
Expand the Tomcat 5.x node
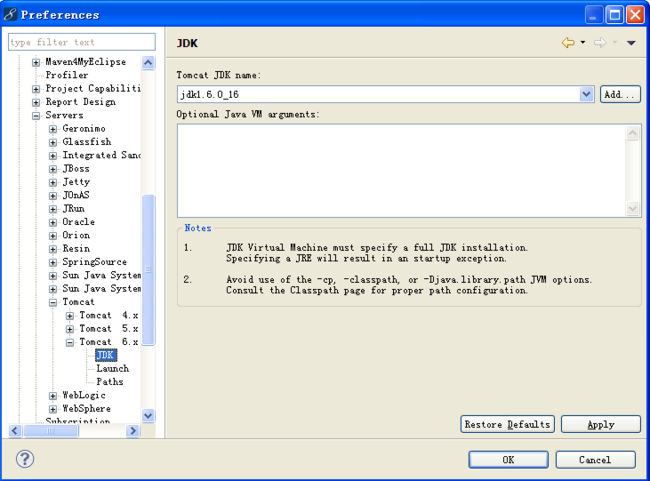tap(70, 329)
